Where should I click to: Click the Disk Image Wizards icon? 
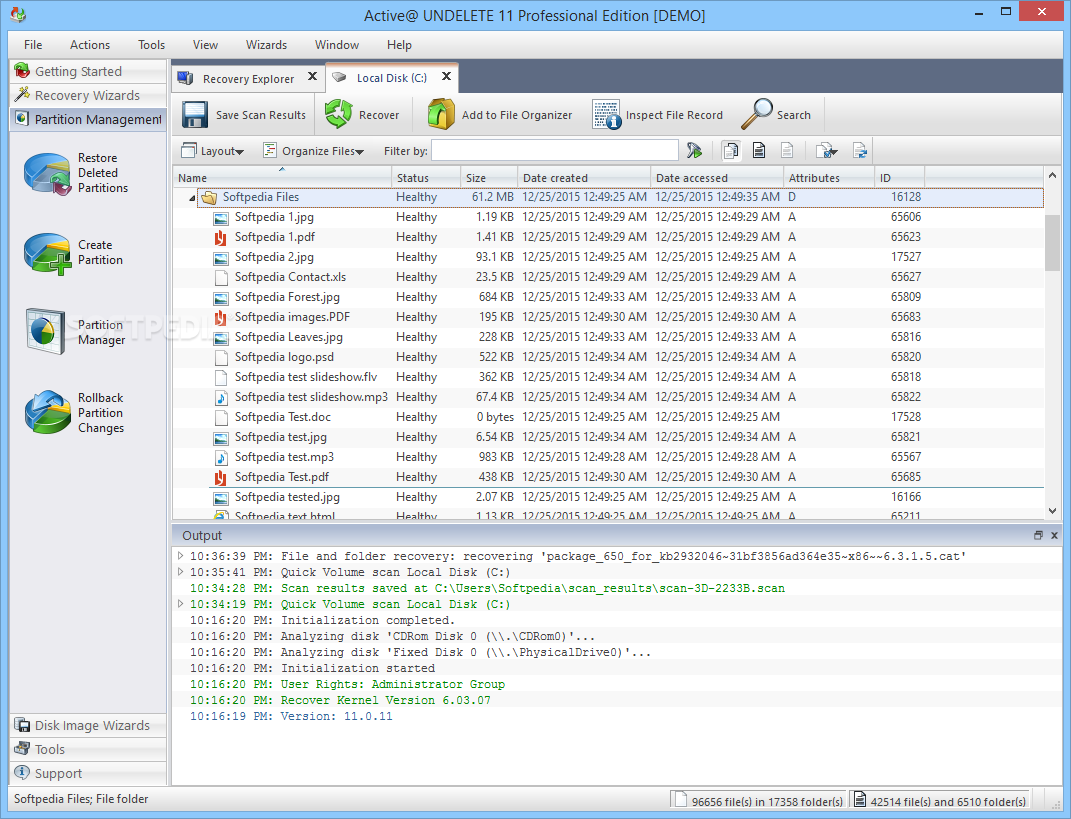coord(22,725)
